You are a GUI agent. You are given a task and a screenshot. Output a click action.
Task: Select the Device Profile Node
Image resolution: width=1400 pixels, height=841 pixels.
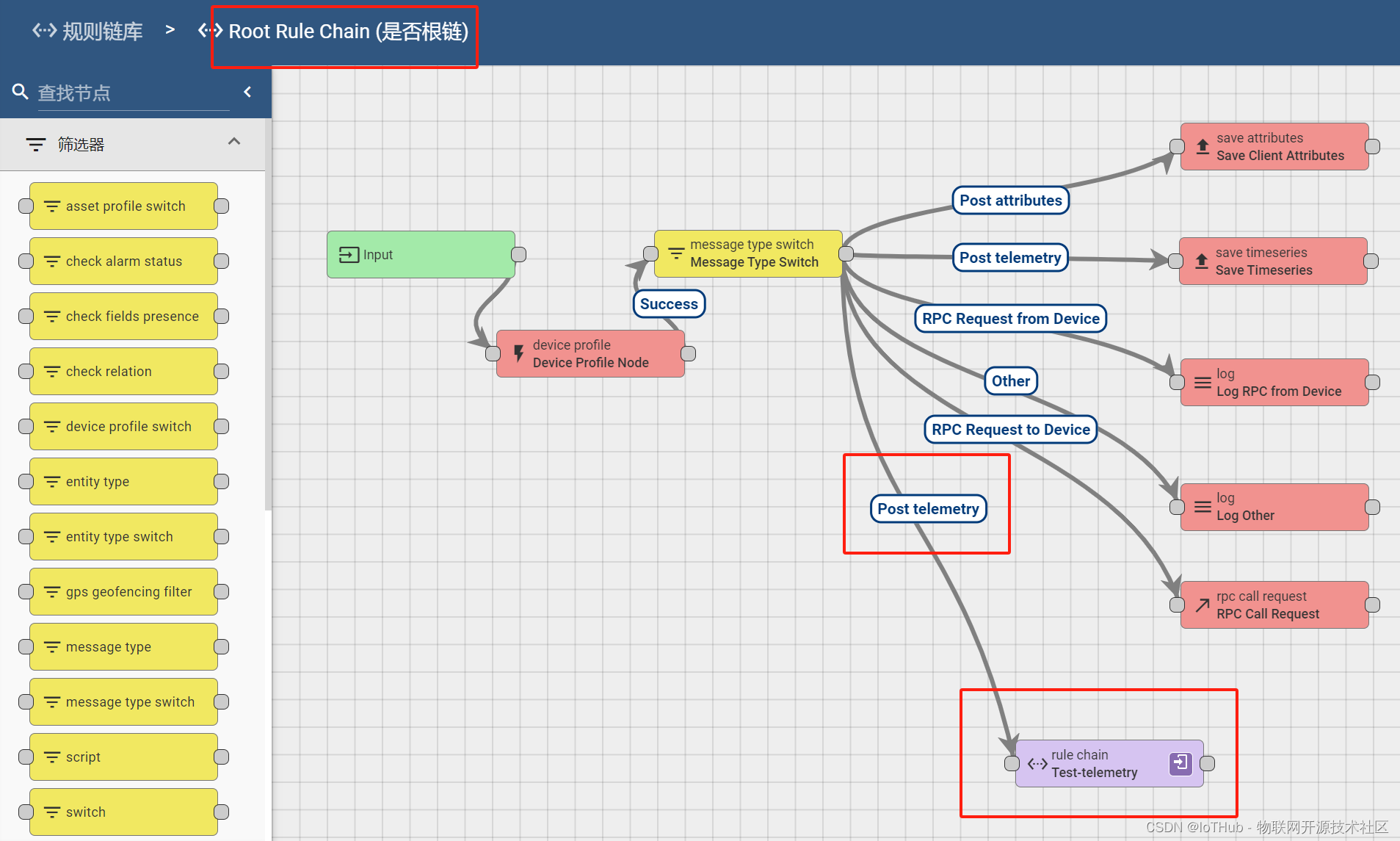click(590, 354)
